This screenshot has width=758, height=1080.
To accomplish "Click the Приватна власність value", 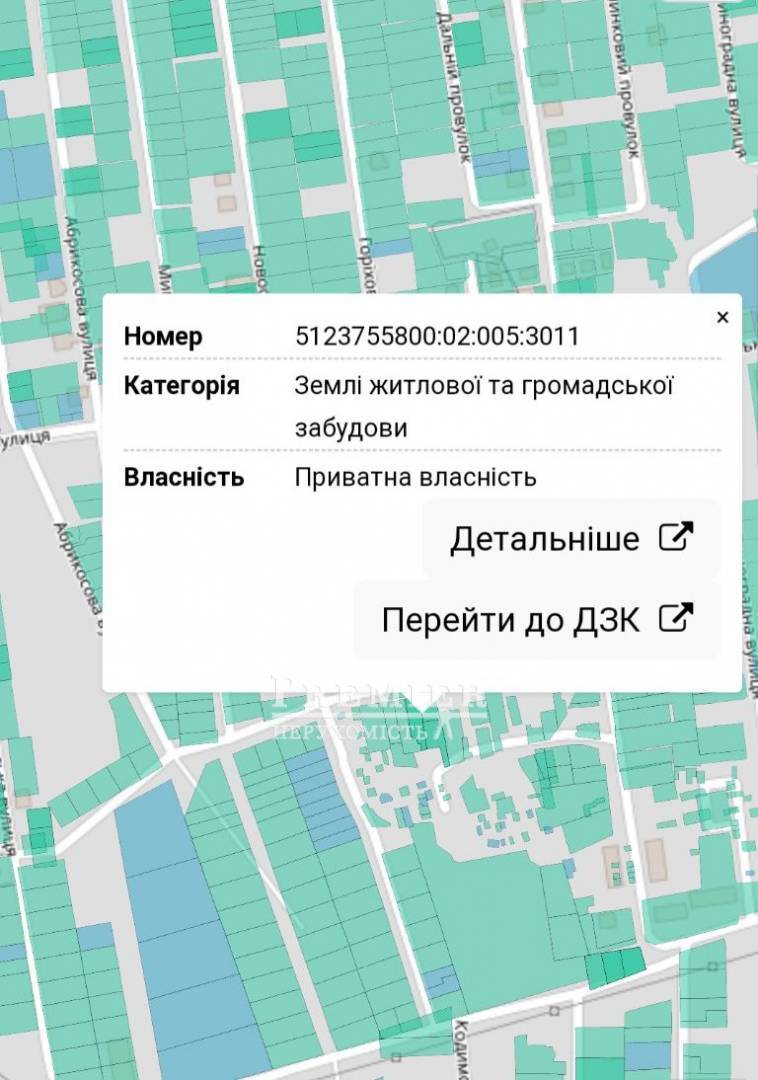I will [x=415, y=477].
